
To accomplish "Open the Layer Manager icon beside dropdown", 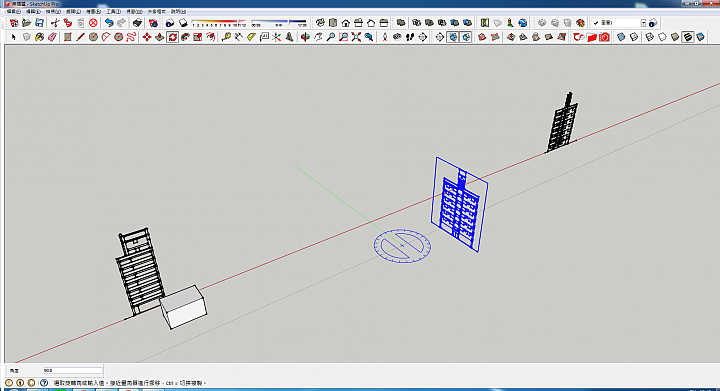I will 653,22.
